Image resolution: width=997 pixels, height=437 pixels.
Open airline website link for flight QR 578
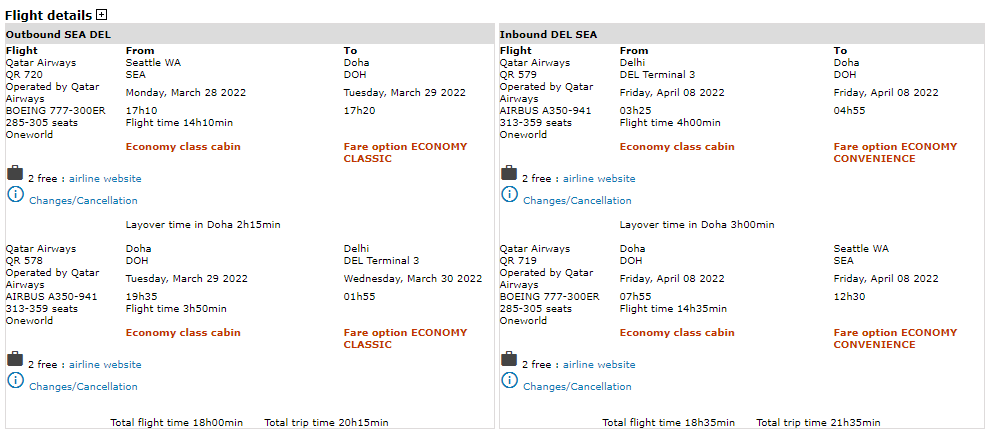[x=105, y=365]
